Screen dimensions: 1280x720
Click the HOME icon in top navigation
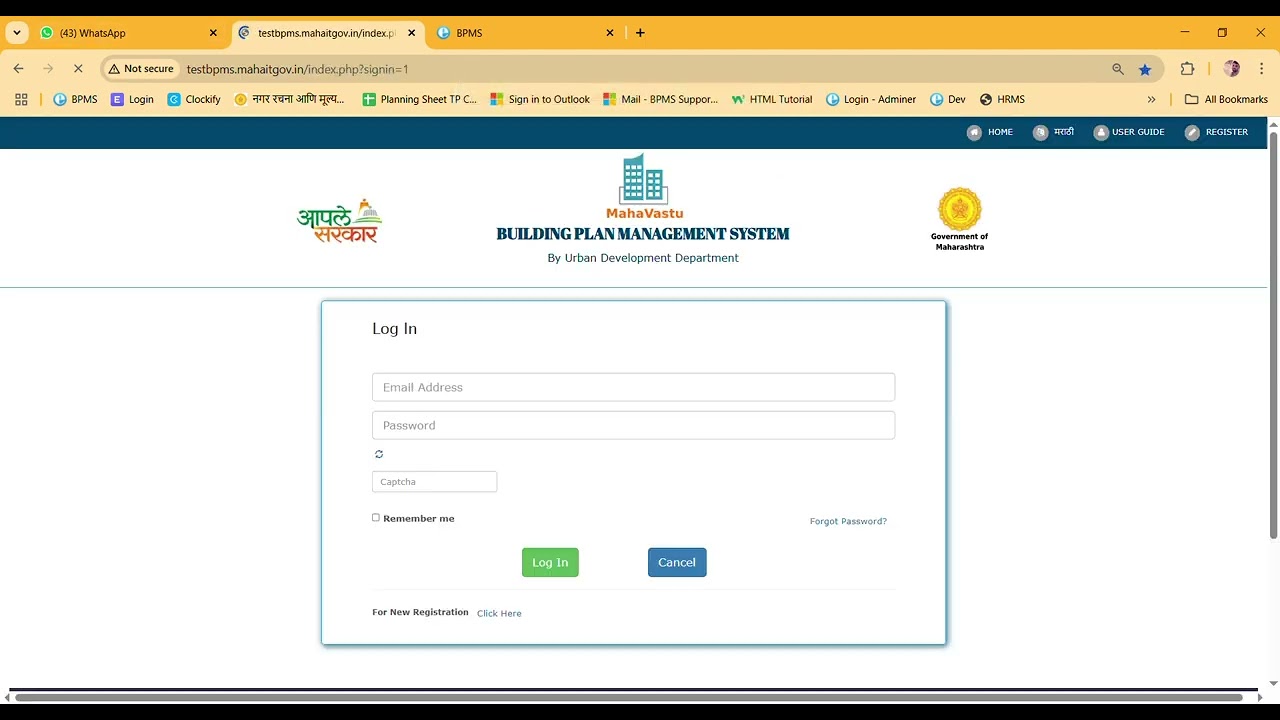point(974,132)
